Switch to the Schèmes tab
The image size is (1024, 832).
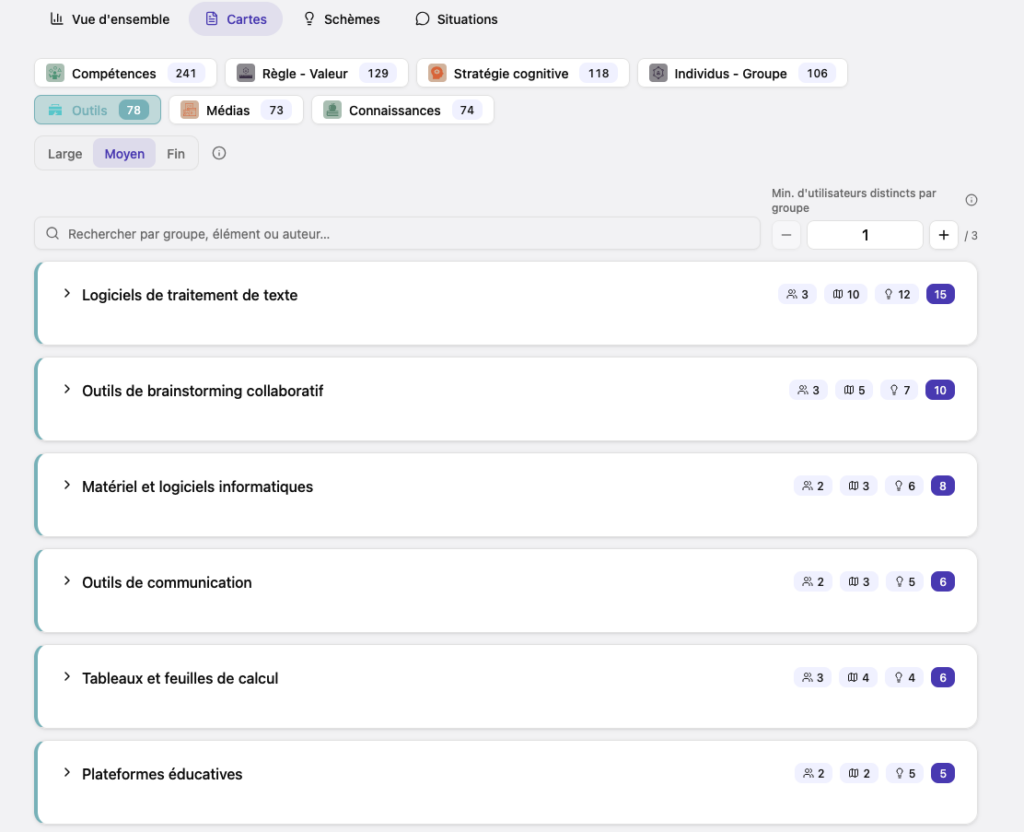[342, 19]
